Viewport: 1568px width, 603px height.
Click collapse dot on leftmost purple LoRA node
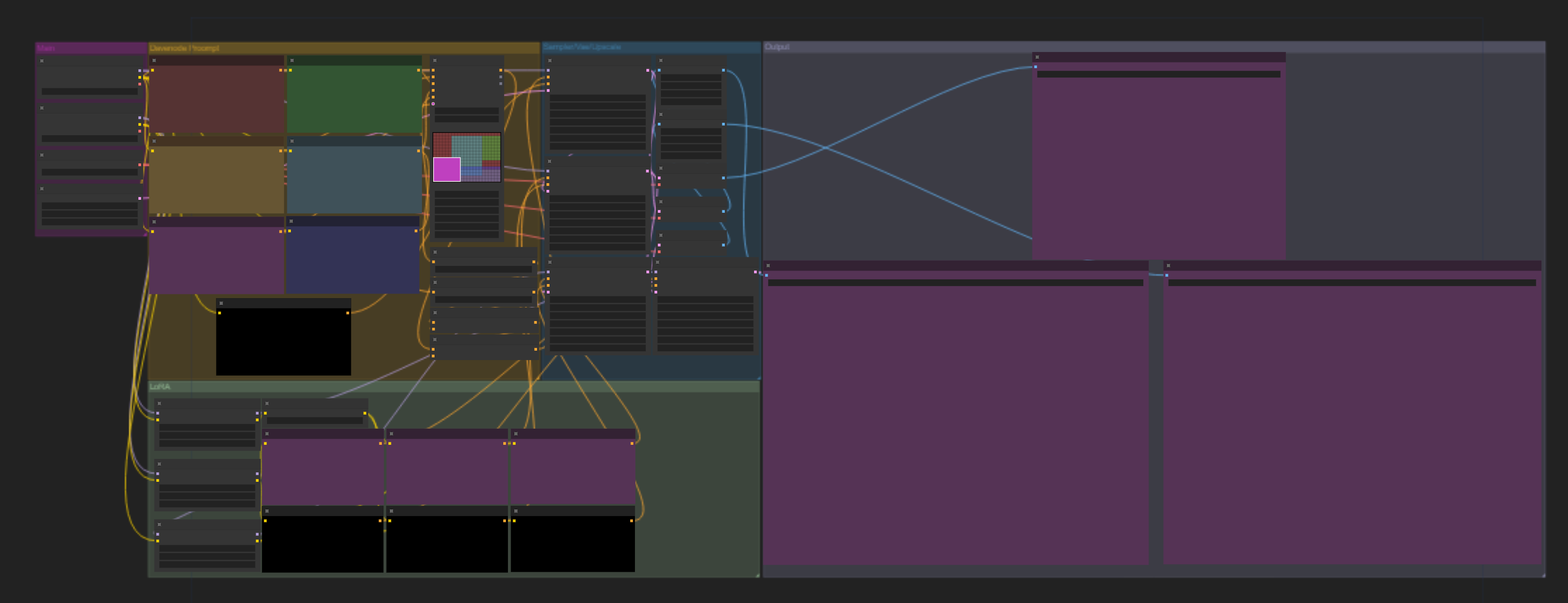tap(267, 434)
